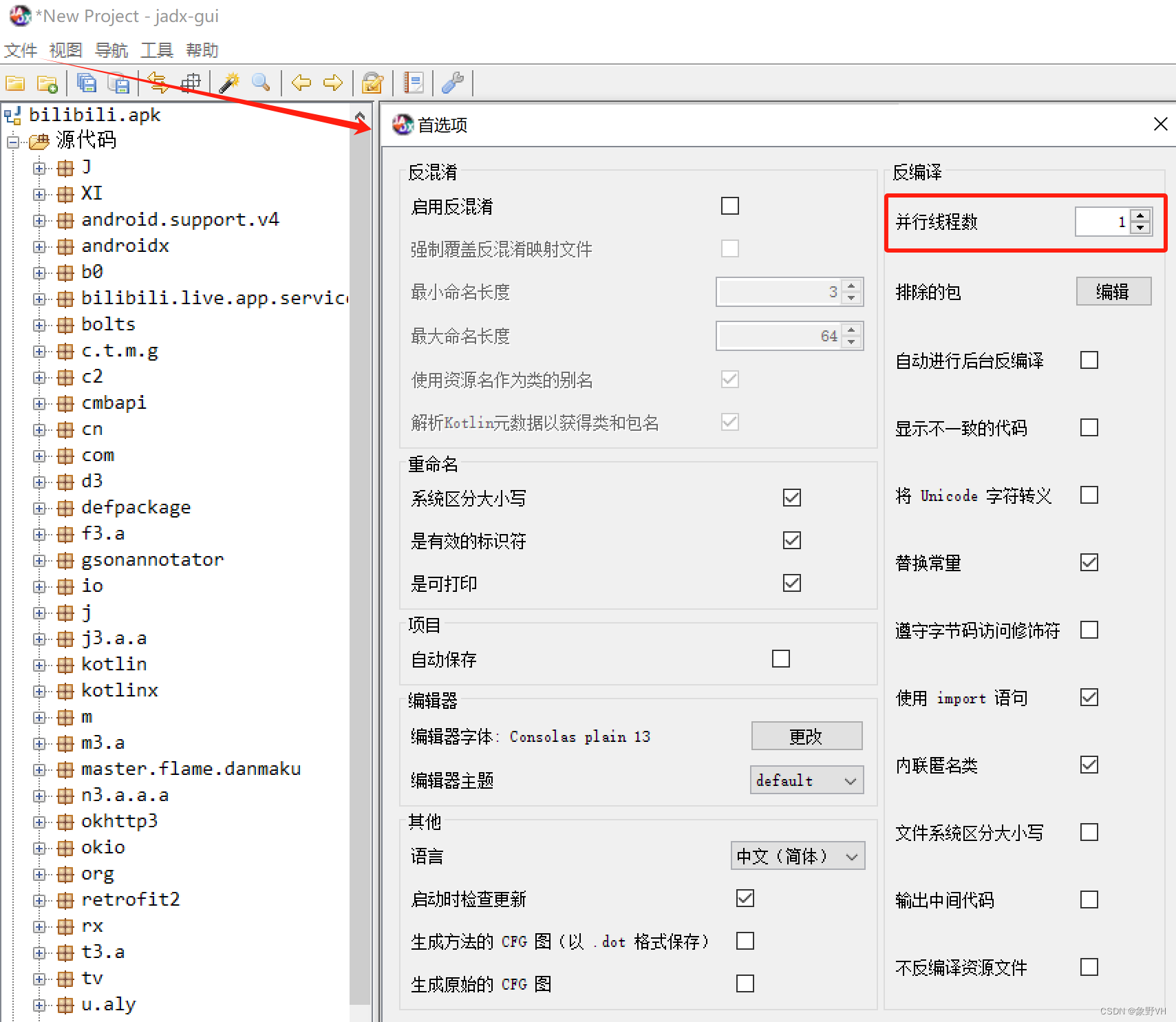Click the package icon beside androidx
This screenshot has width=1176, height=1022.
coord(65,246)
